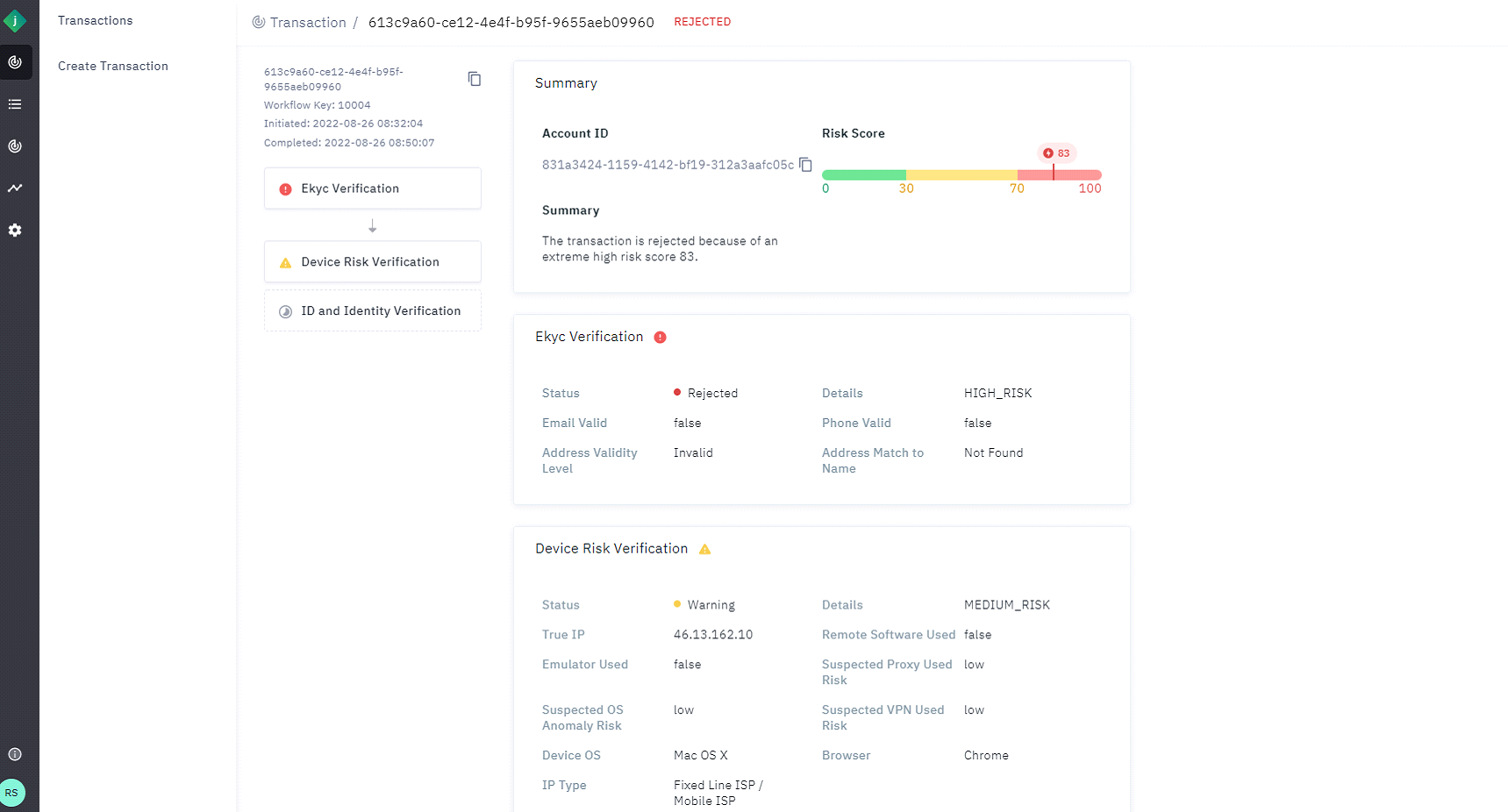
Task: Click the Ekyc Verification red alert icon
Action: (x=661, y=338)
